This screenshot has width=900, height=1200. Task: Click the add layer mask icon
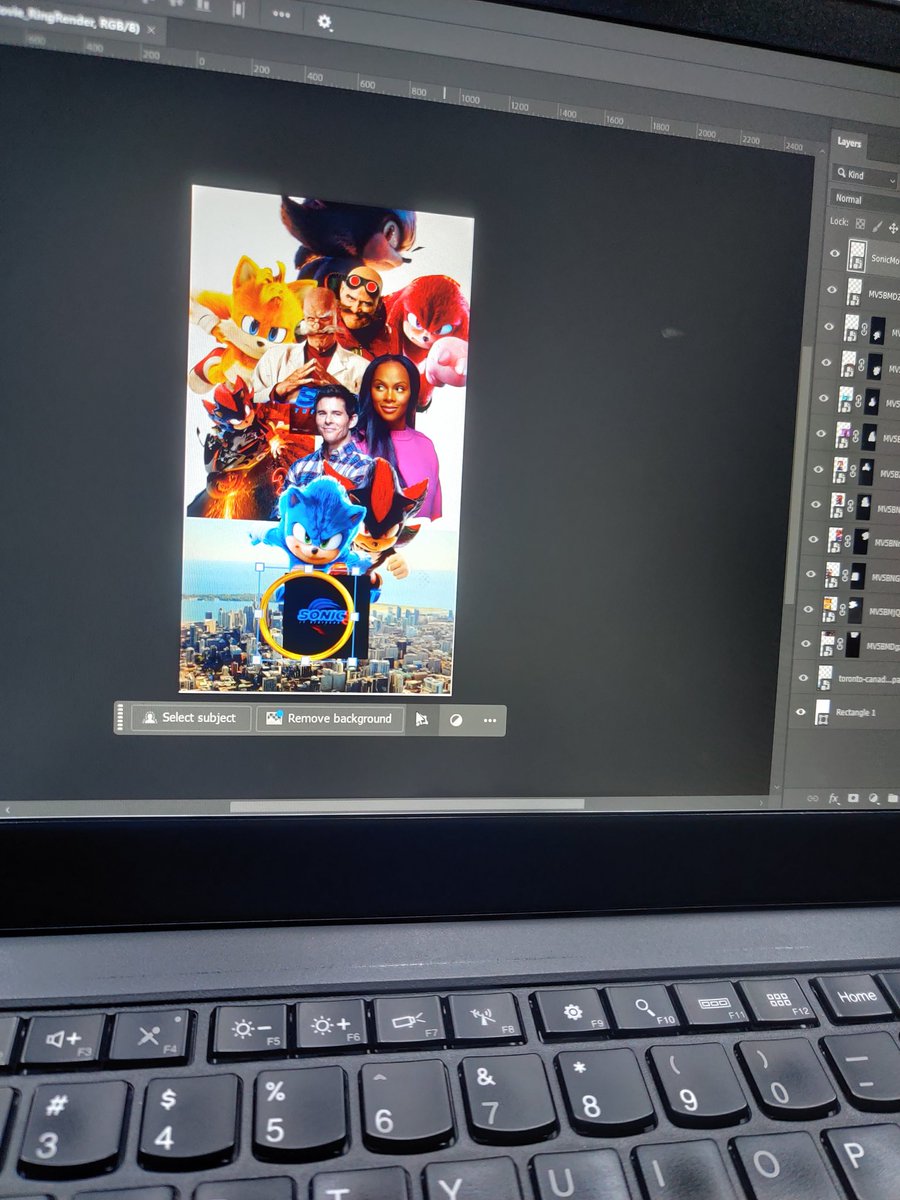[x=853, y=798]
